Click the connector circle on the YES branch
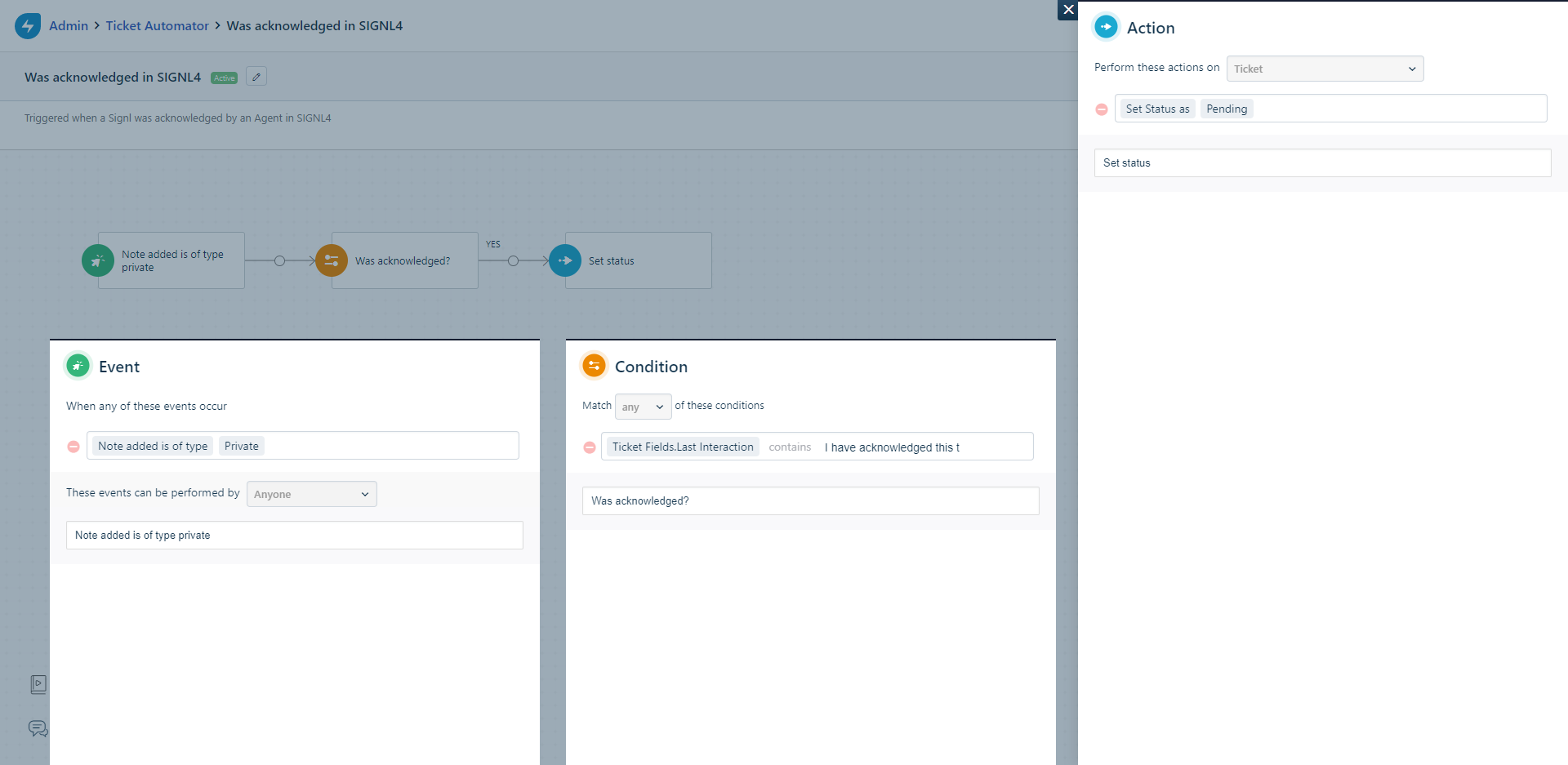The height and width of the screenshot is (765, 1568). click(513, 261)
